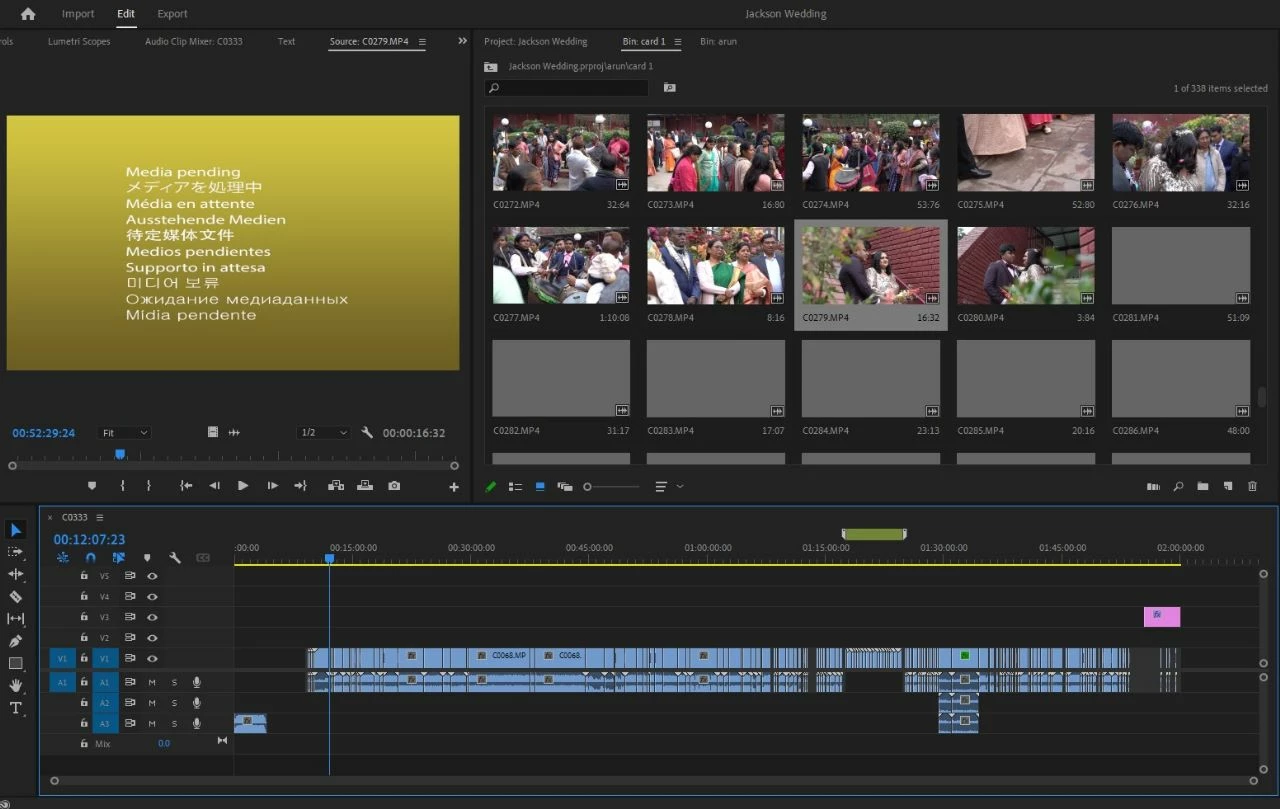Open Find in bin magnifier icon

tap(1178, 487)
